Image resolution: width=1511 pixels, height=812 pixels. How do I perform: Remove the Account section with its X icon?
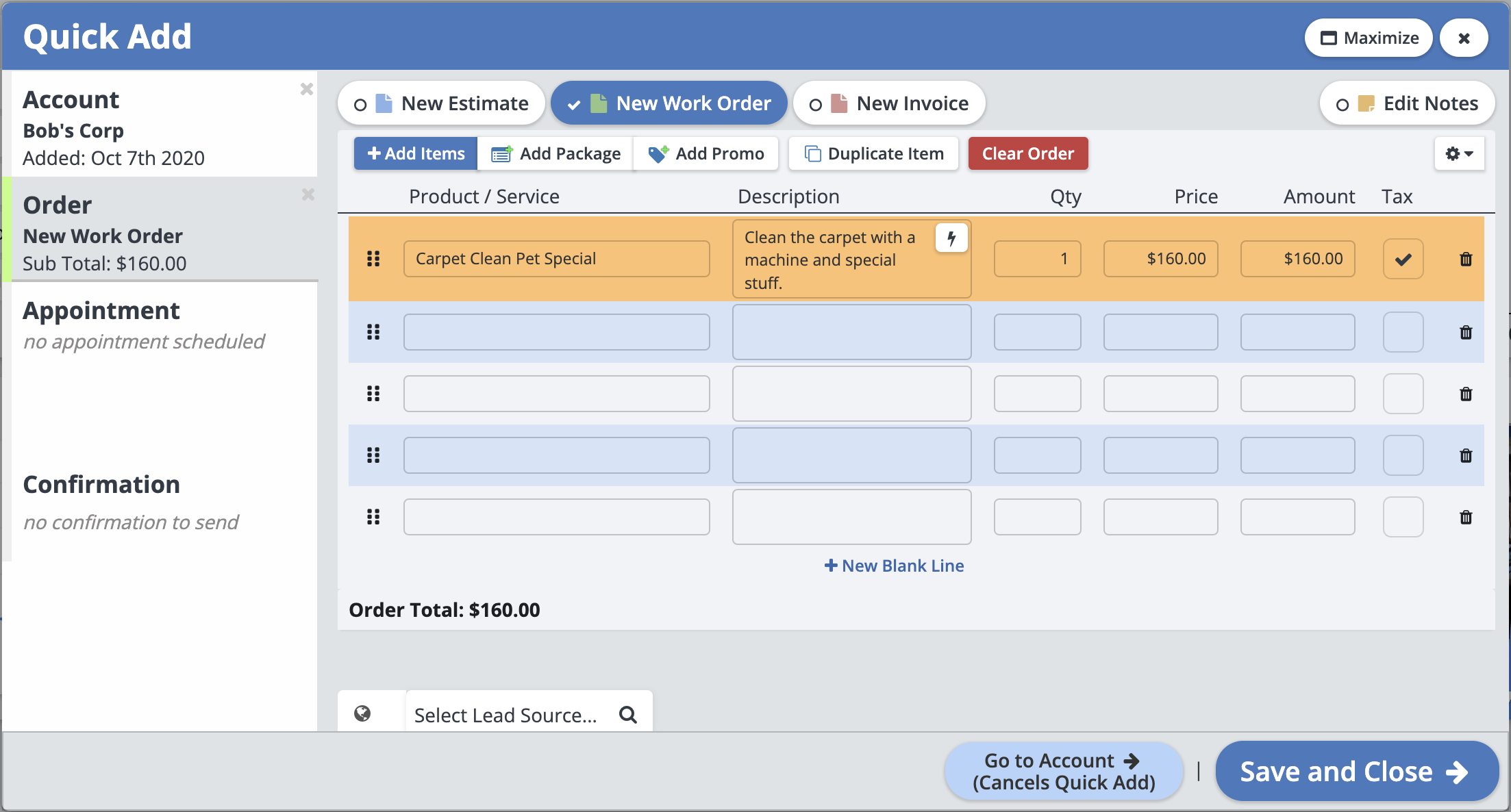point(307,89)
